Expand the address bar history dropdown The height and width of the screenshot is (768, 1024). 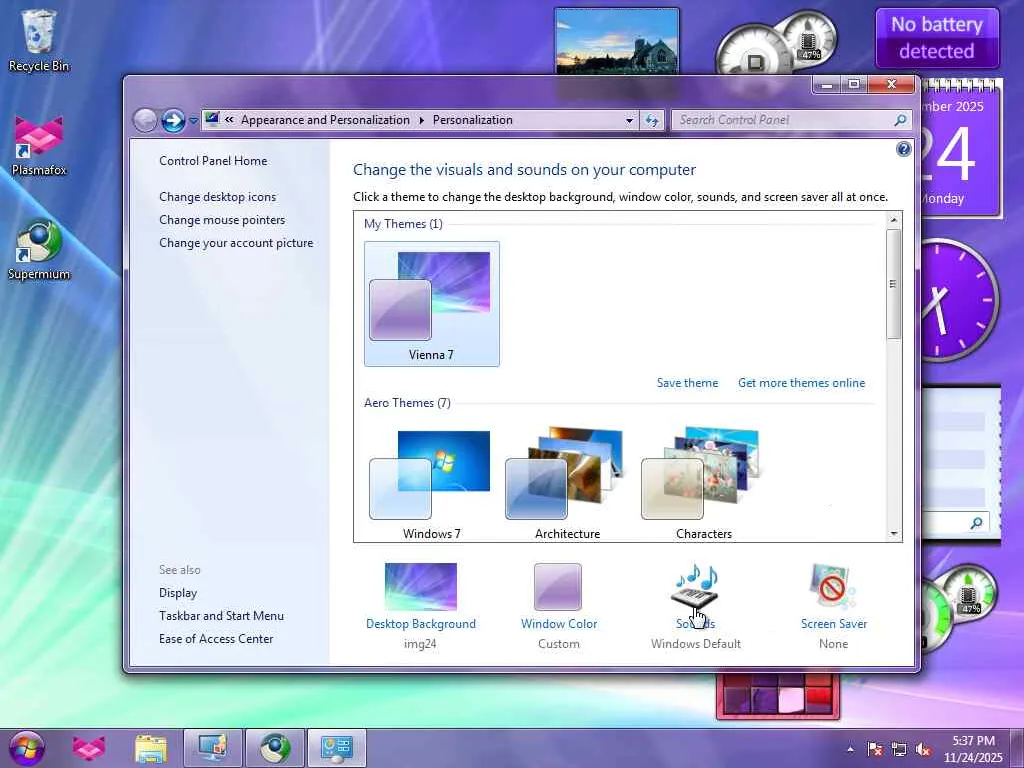coord(629,120)
